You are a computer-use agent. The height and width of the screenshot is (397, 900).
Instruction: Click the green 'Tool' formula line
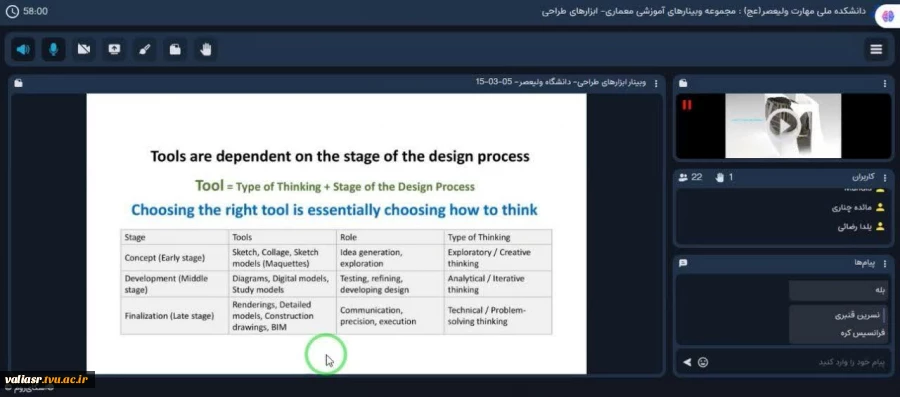335,186
